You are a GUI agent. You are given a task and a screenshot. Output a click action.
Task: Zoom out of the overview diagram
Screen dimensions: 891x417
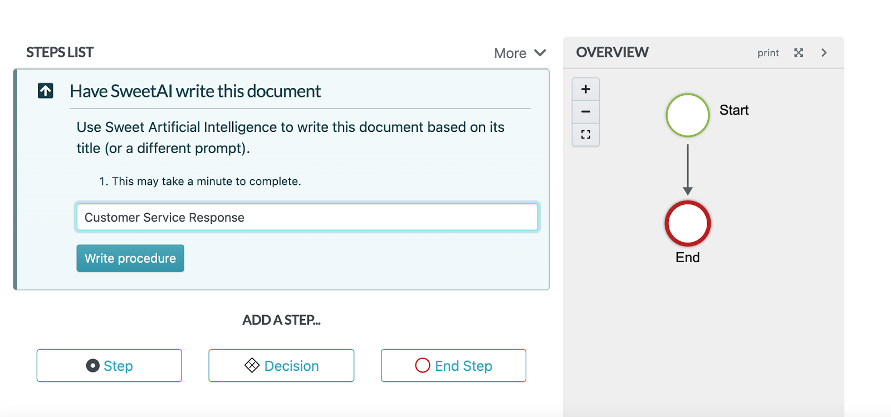coord(585,111)
